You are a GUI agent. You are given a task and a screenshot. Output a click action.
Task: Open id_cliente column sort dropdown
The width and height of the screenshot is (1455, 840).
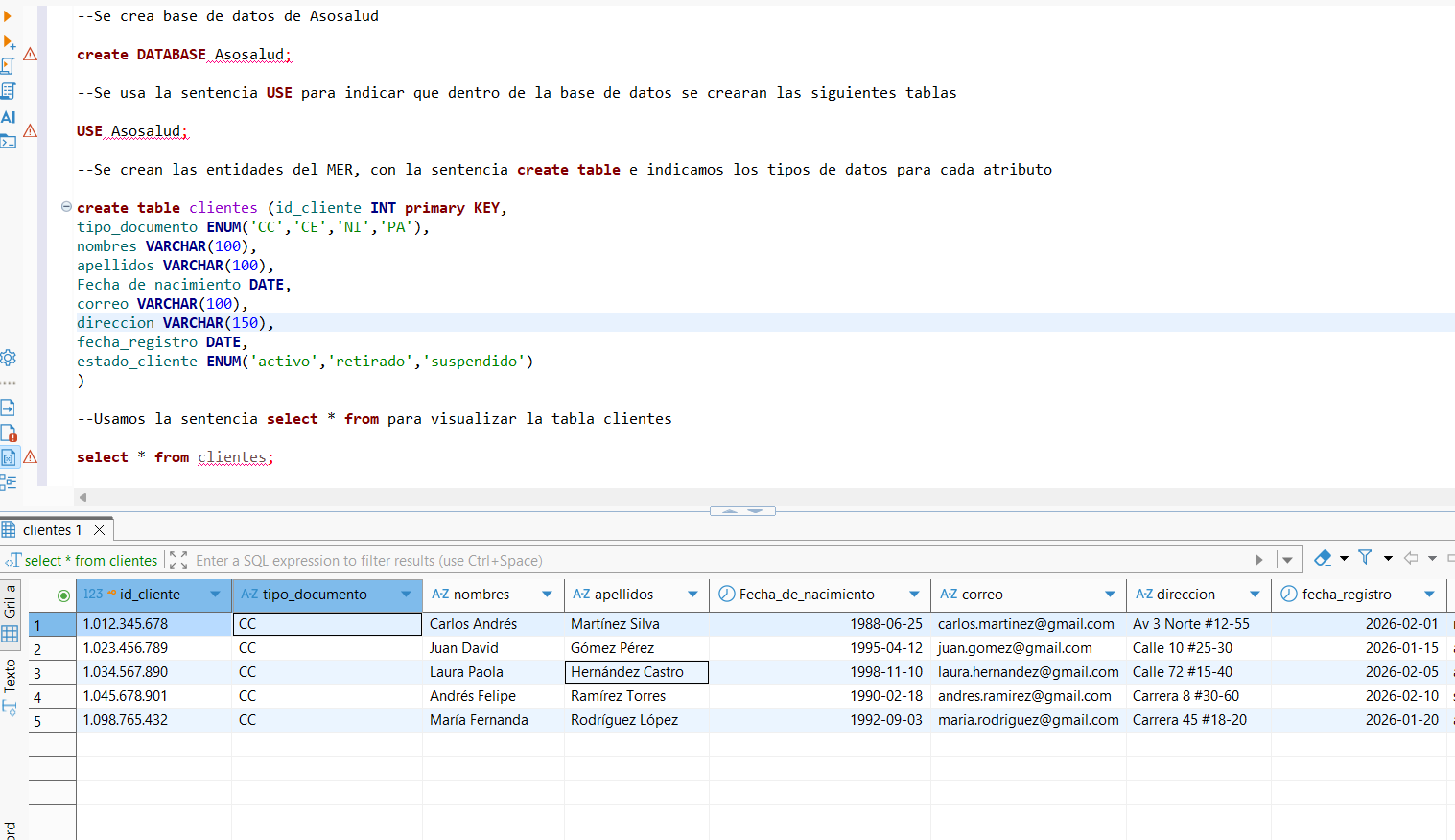[215, 595]
